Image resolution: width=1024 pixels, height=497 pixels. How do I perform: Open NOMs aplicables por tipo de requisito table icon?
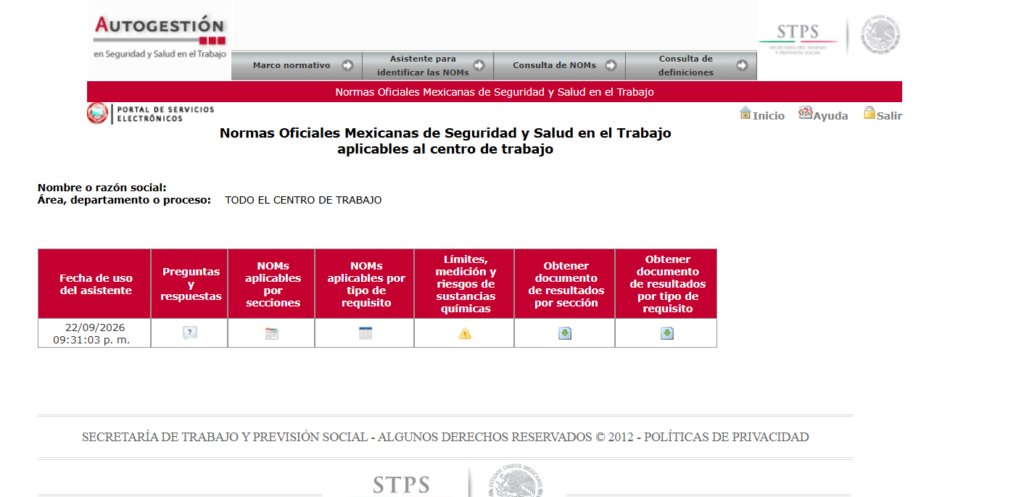[365, 333]
